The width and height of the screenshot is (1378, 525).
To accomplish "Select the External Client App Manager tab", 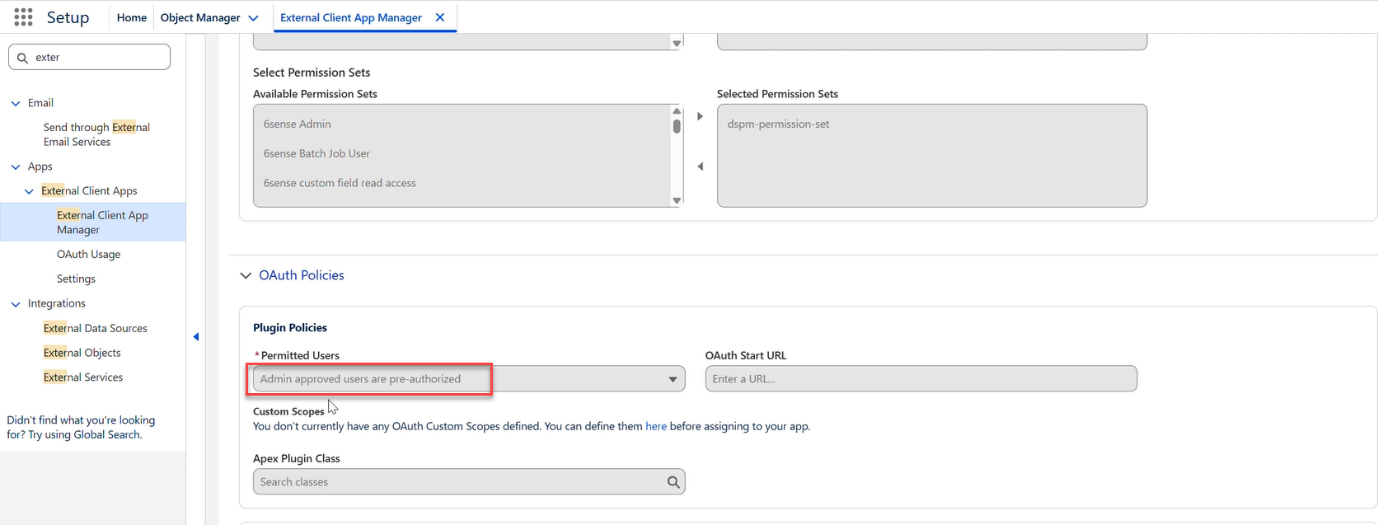I will tap(351, 17).
